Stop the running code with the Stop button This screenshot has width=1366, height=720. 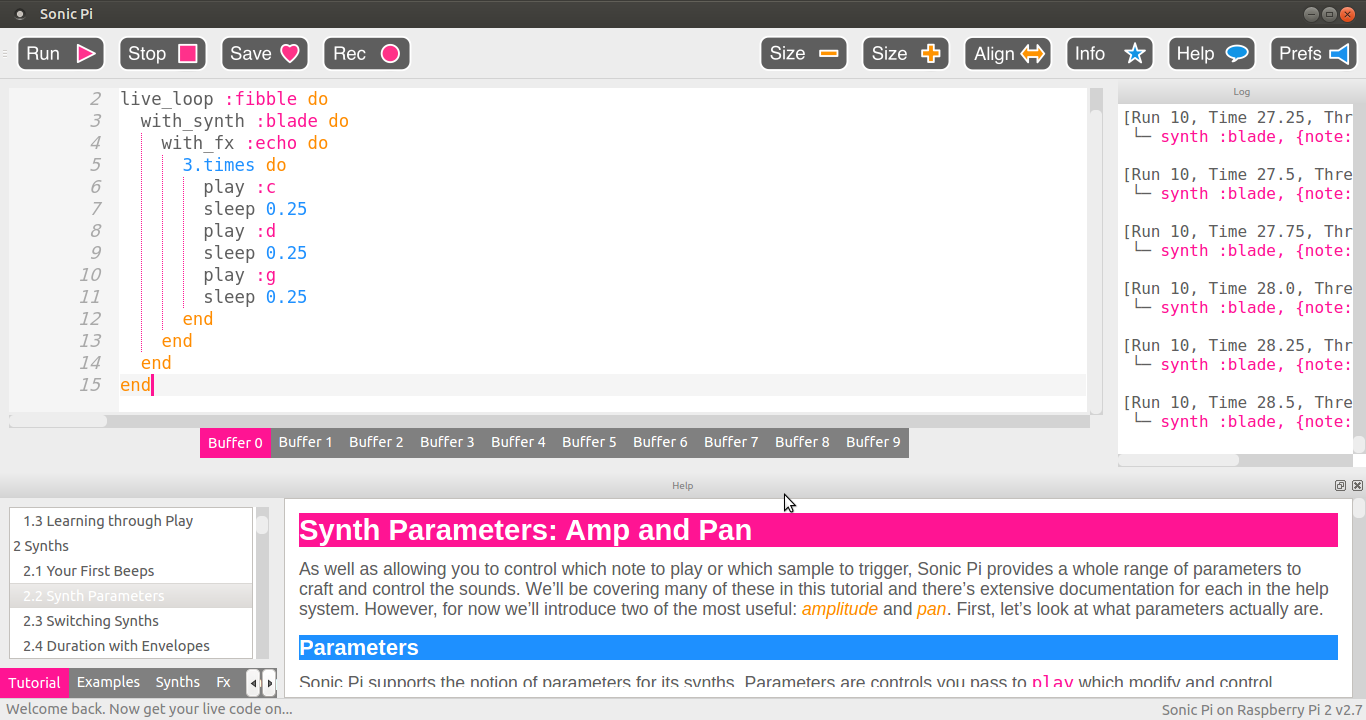[x=163, y=54]
